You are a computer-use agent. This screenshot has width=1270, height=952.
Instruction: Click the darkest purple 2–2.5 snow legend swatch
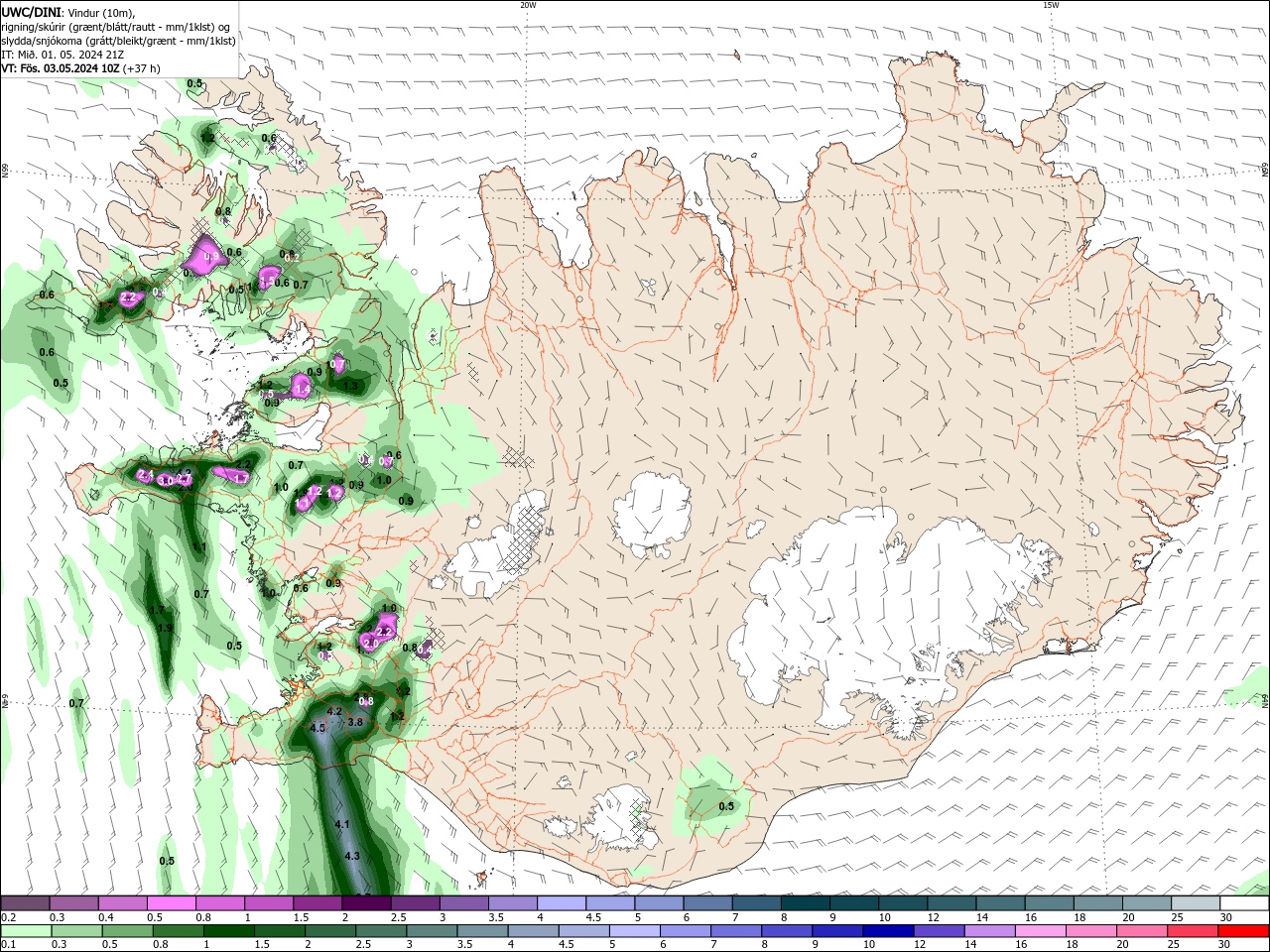pos(367,903)
